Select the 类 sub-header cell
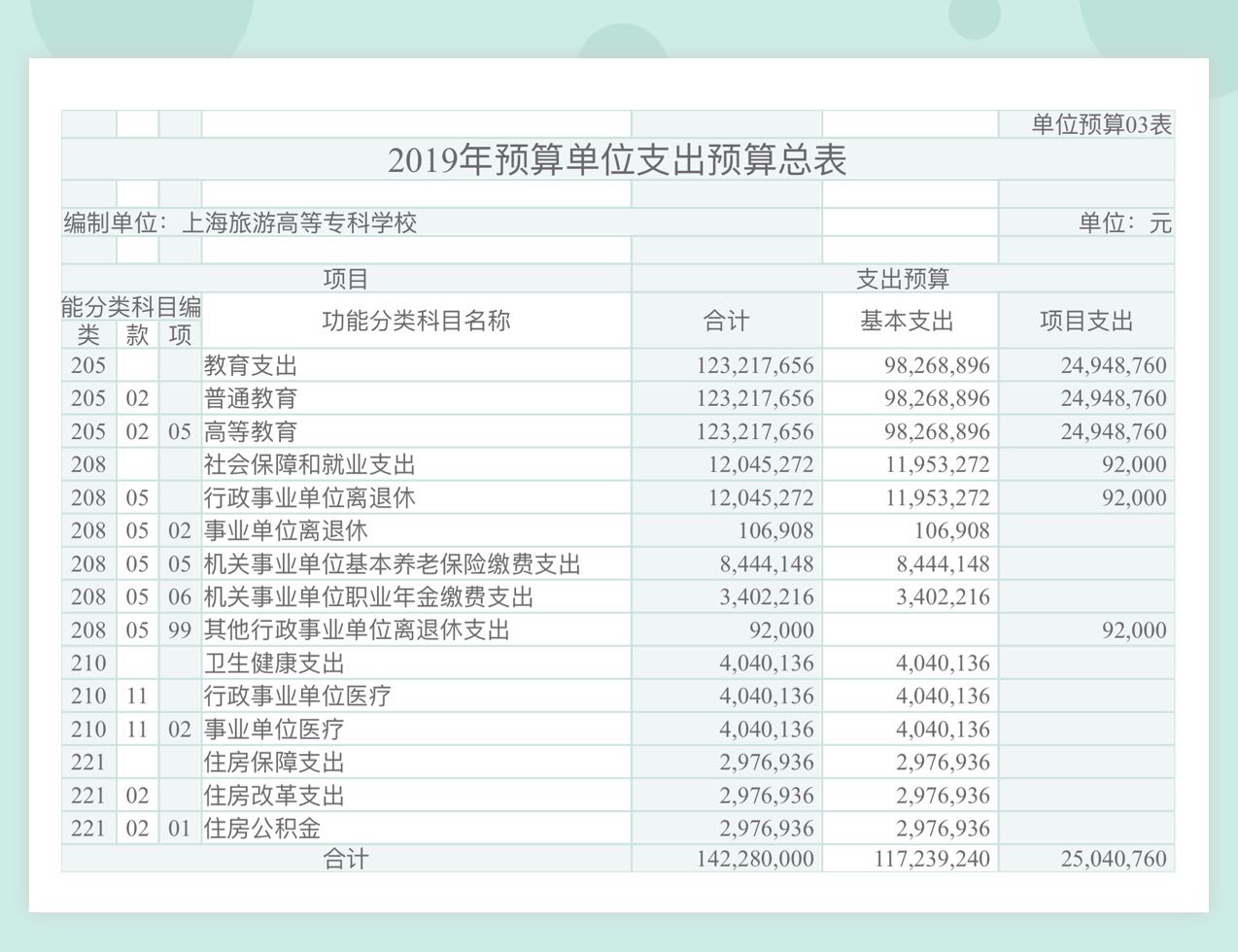Image resolution: width=1238 pixels, height=952 pixels. (88, 335)
